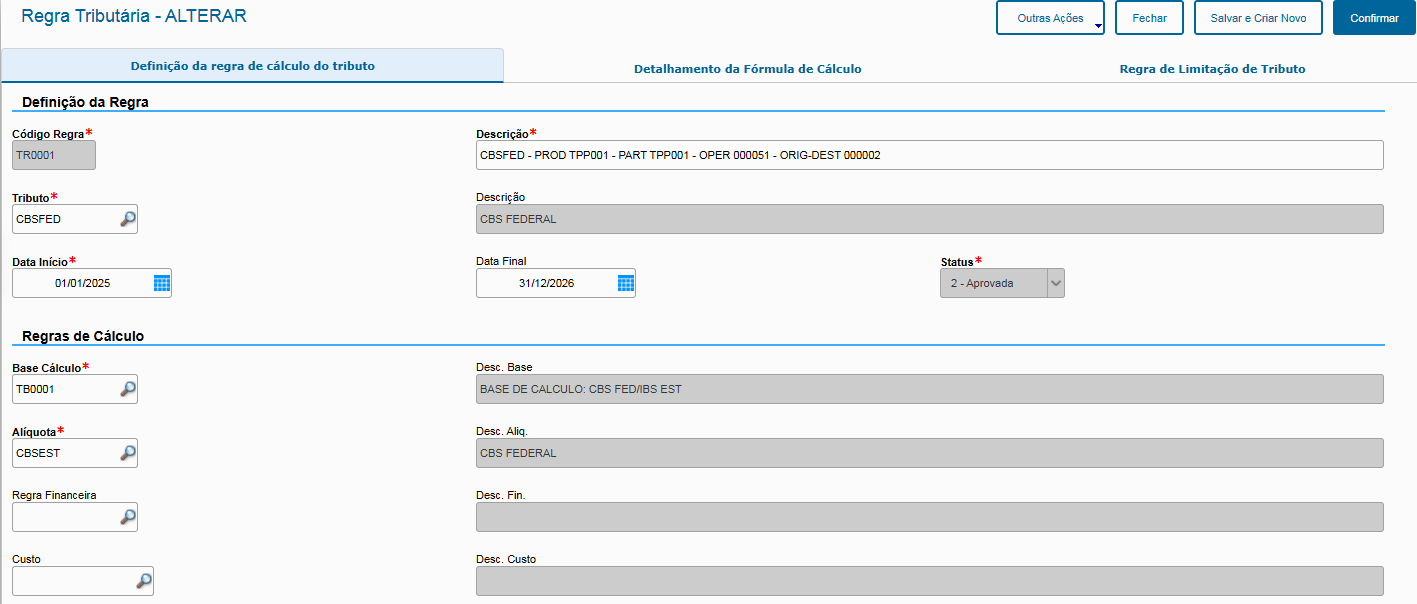
Task: Click the empty Regra Financeira field
Action: 60,517
